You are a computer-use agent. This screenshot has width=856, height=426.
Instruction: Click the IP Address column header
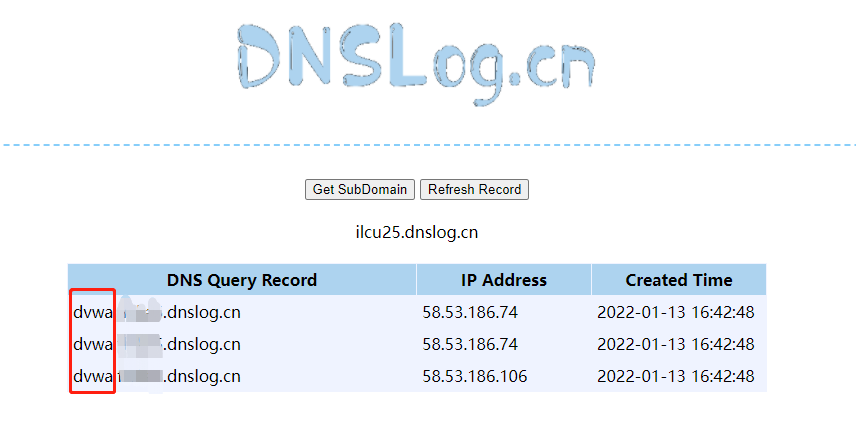[503, 280]
